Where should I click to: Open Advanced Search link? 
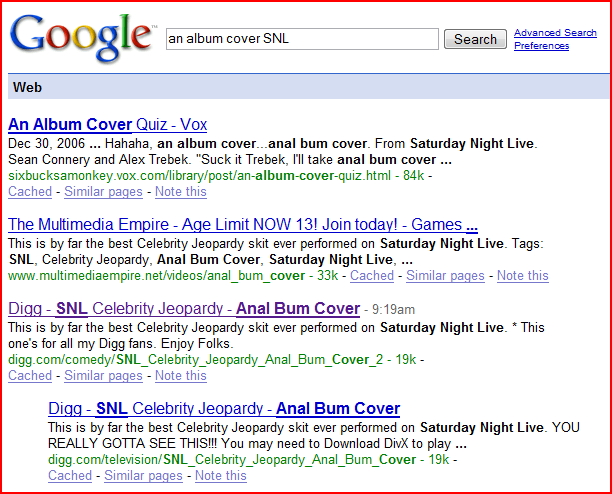pos(555,33)
